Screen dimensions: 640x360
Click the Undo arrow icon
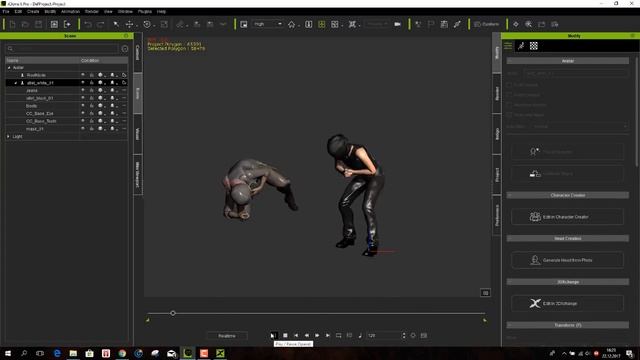click(x=88, y=24)
